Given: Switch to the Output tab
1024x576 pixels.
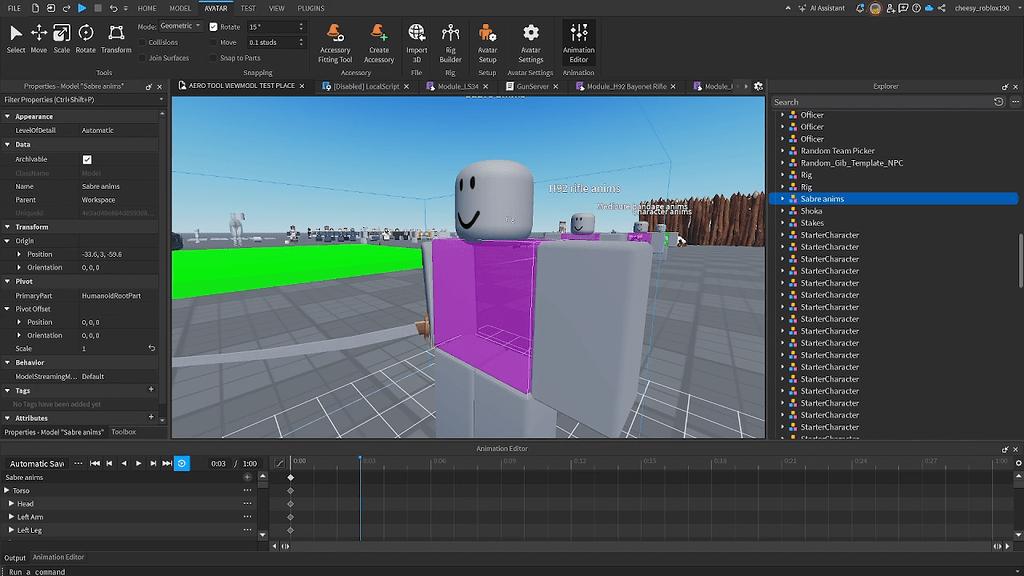Looking at the screenshot, I should coord(14,558).
